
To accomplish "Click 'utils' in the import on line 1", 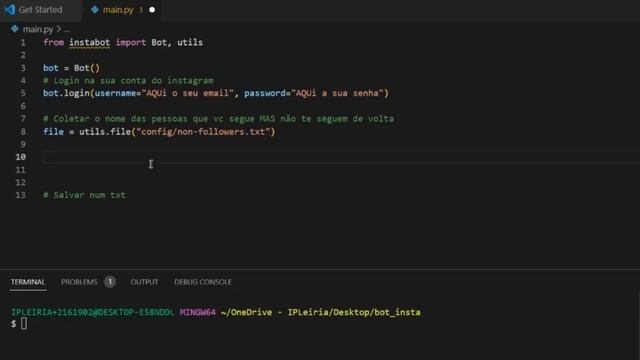I will tap(190, 42).
